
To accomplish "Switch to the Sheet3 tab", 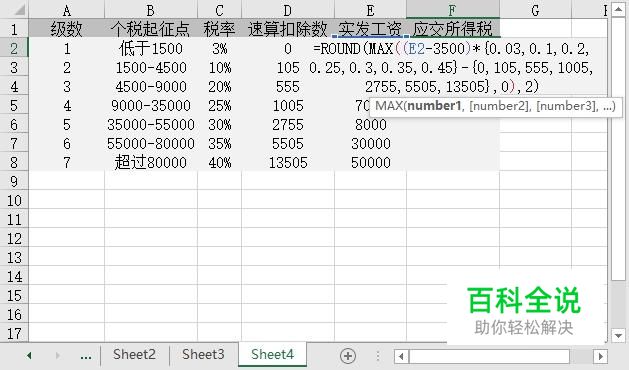I will coord(203,355).
